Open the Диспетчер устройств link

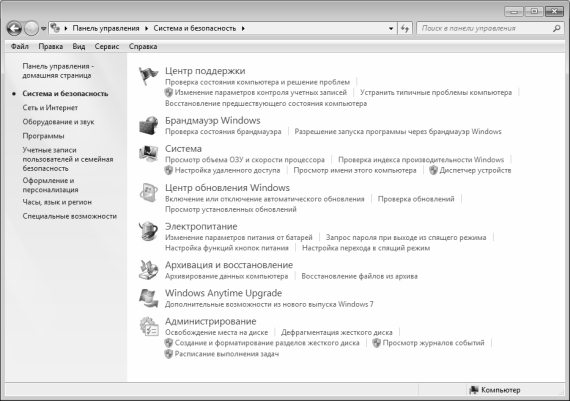coord(475,170)
